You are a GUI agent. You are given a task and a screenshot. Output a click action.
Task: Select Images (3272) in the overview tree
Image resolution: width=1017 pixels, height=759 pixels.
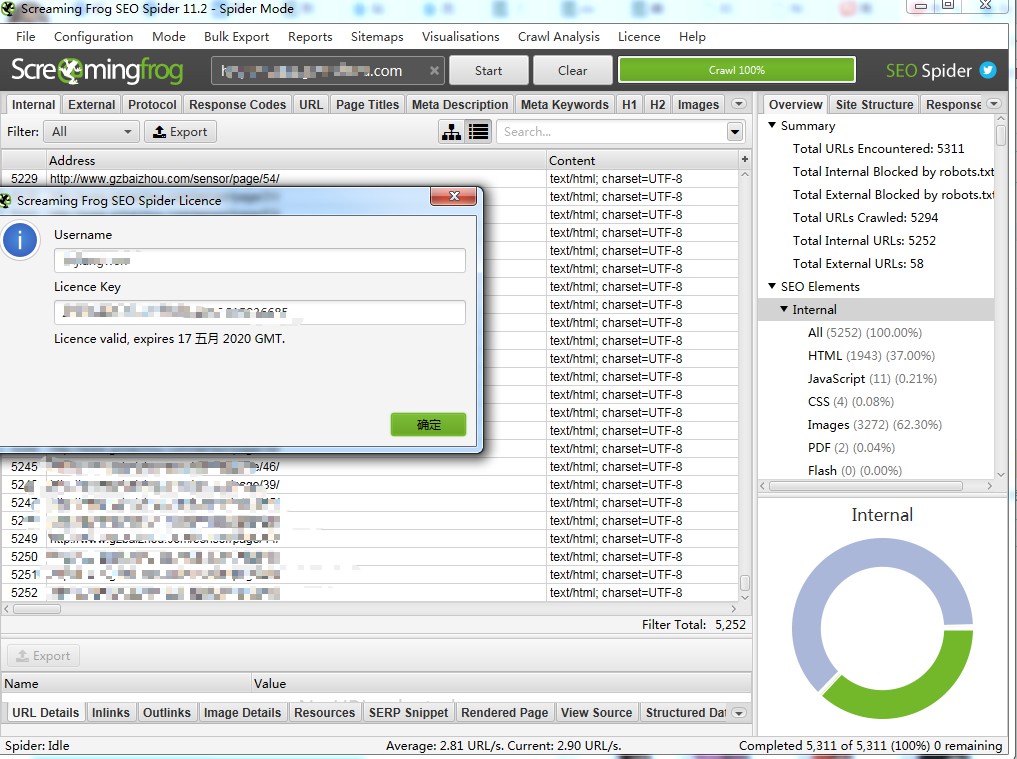pos(874,424)
